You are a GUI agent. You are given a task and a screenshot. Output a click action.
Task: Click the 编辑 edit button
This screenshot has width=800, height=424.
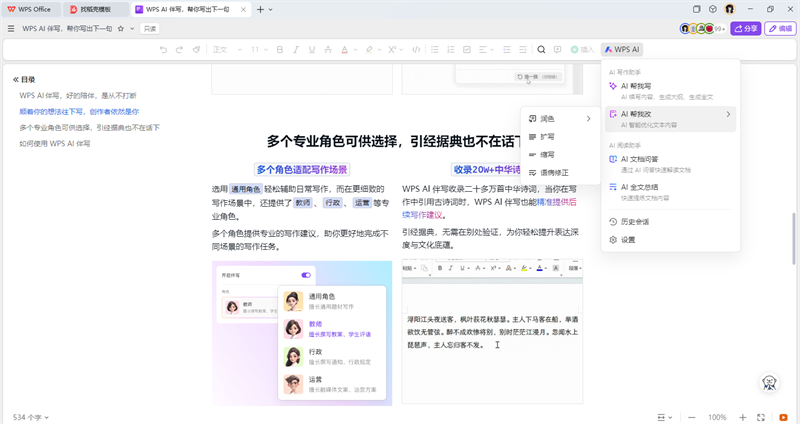click(x=780, y=29)
